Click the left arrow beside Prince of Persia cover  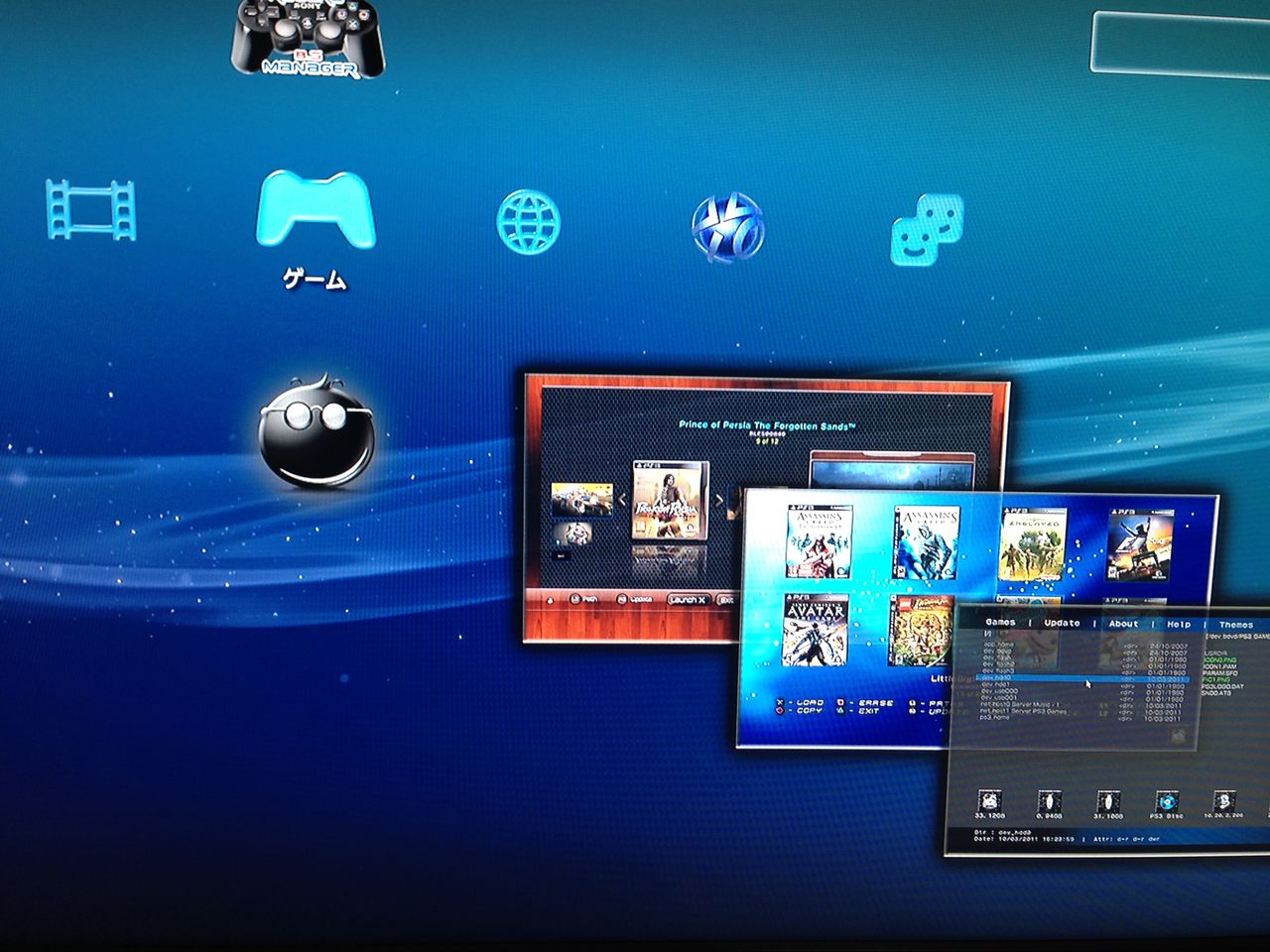(x=621, y=500)
